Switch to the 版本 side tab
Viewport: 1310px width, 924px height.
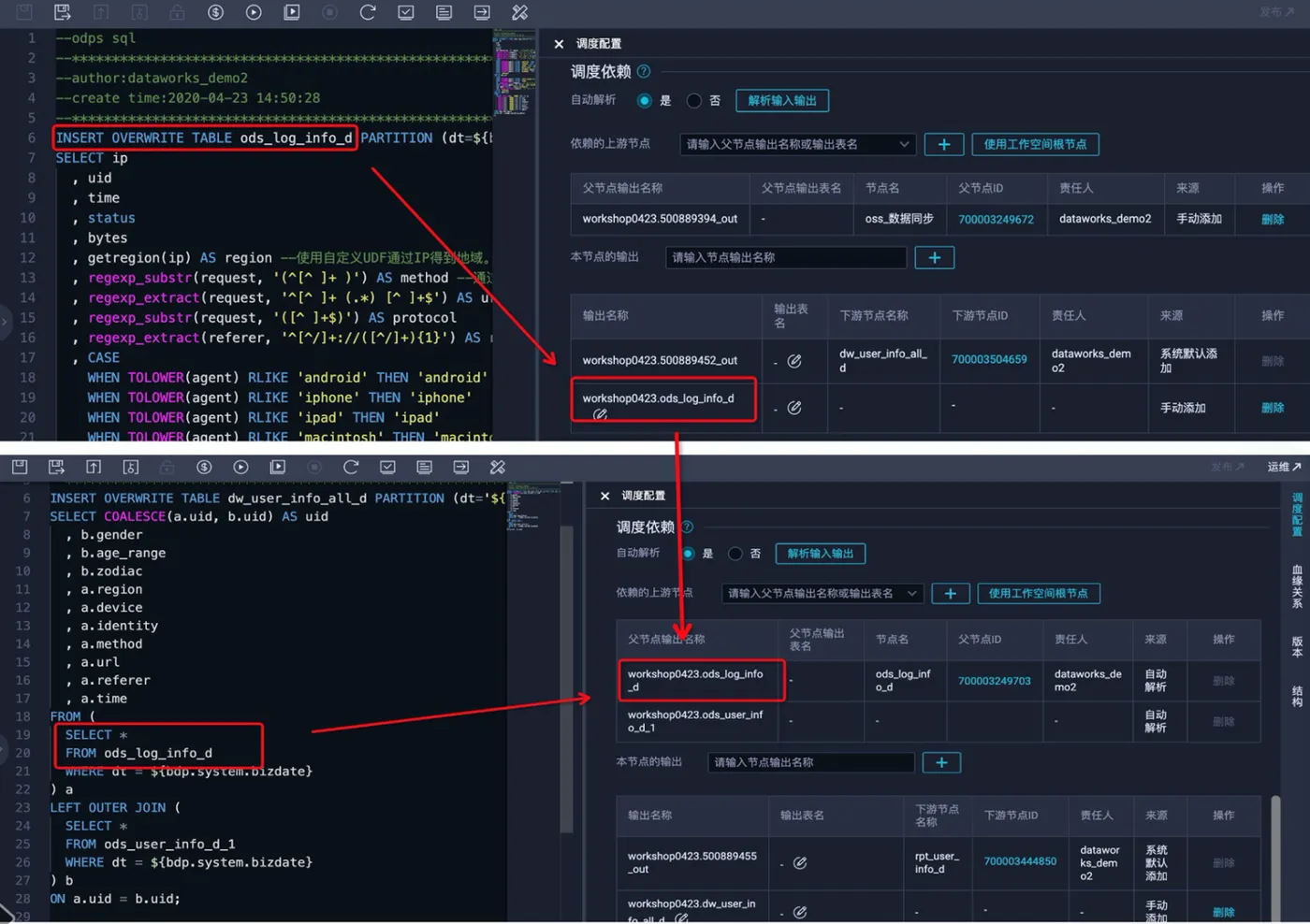[1297, 646]
